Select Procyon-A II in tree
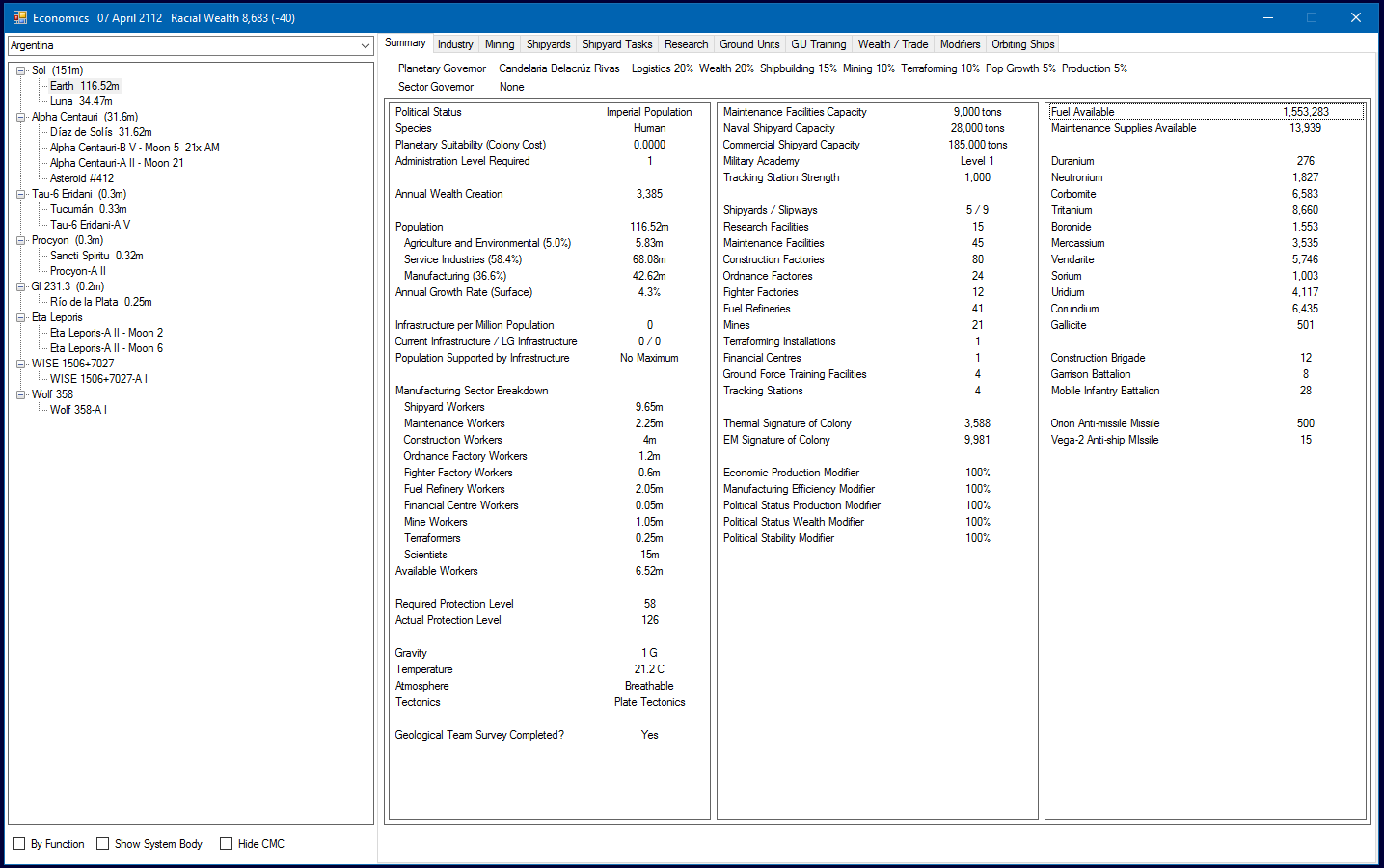 78,271
